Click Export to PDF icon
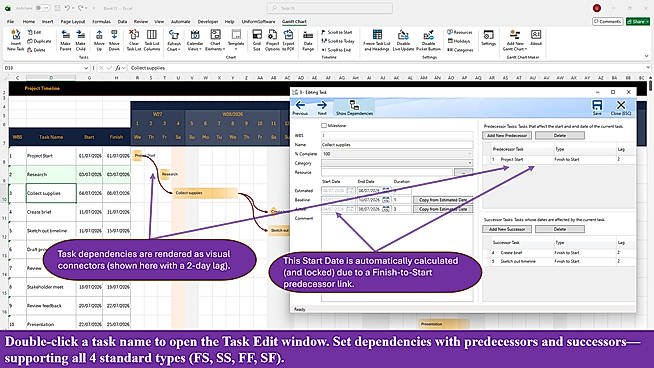654x368 pixels. pyautogui.click(x=288, y=40)
